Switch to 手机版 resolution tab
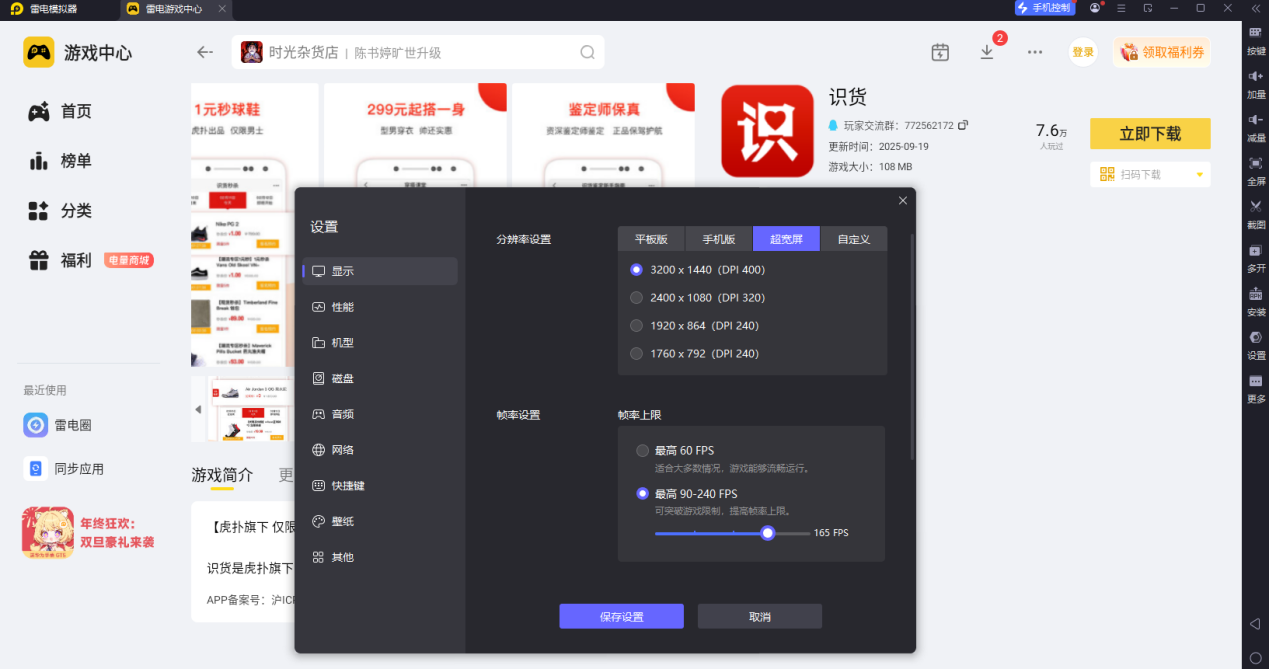1269x669 pixels. (x=718, y=239)
